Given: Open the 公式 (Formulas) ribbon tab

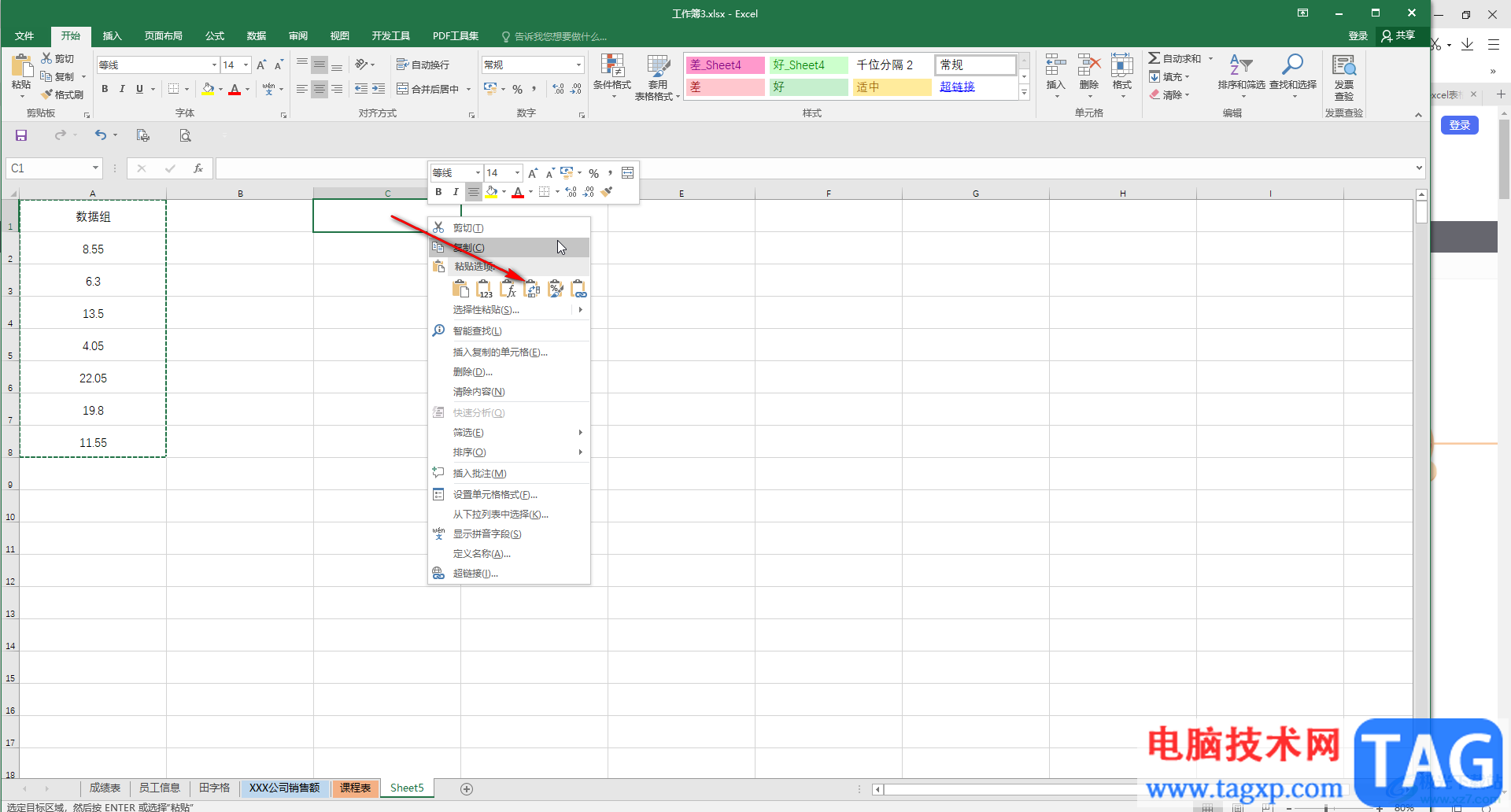Looking at the screenshot, I should (215, 36).
